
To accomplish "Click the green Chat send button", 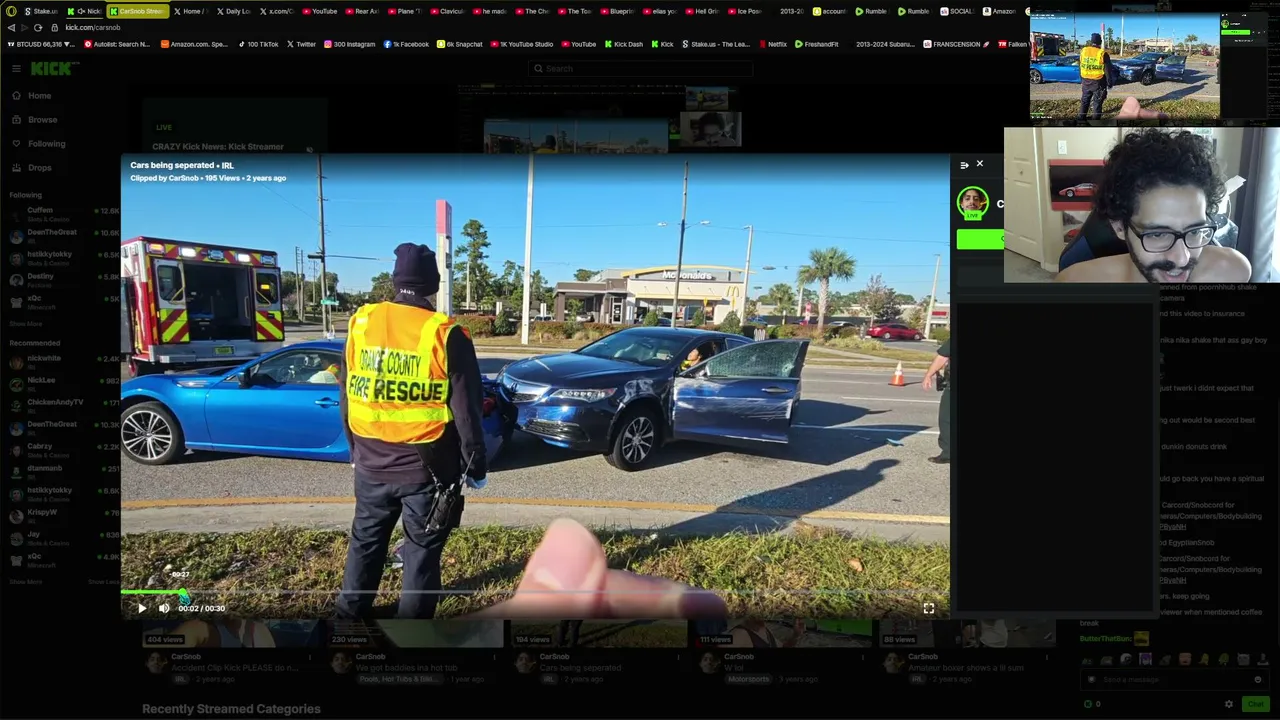I will (1255, 704).
